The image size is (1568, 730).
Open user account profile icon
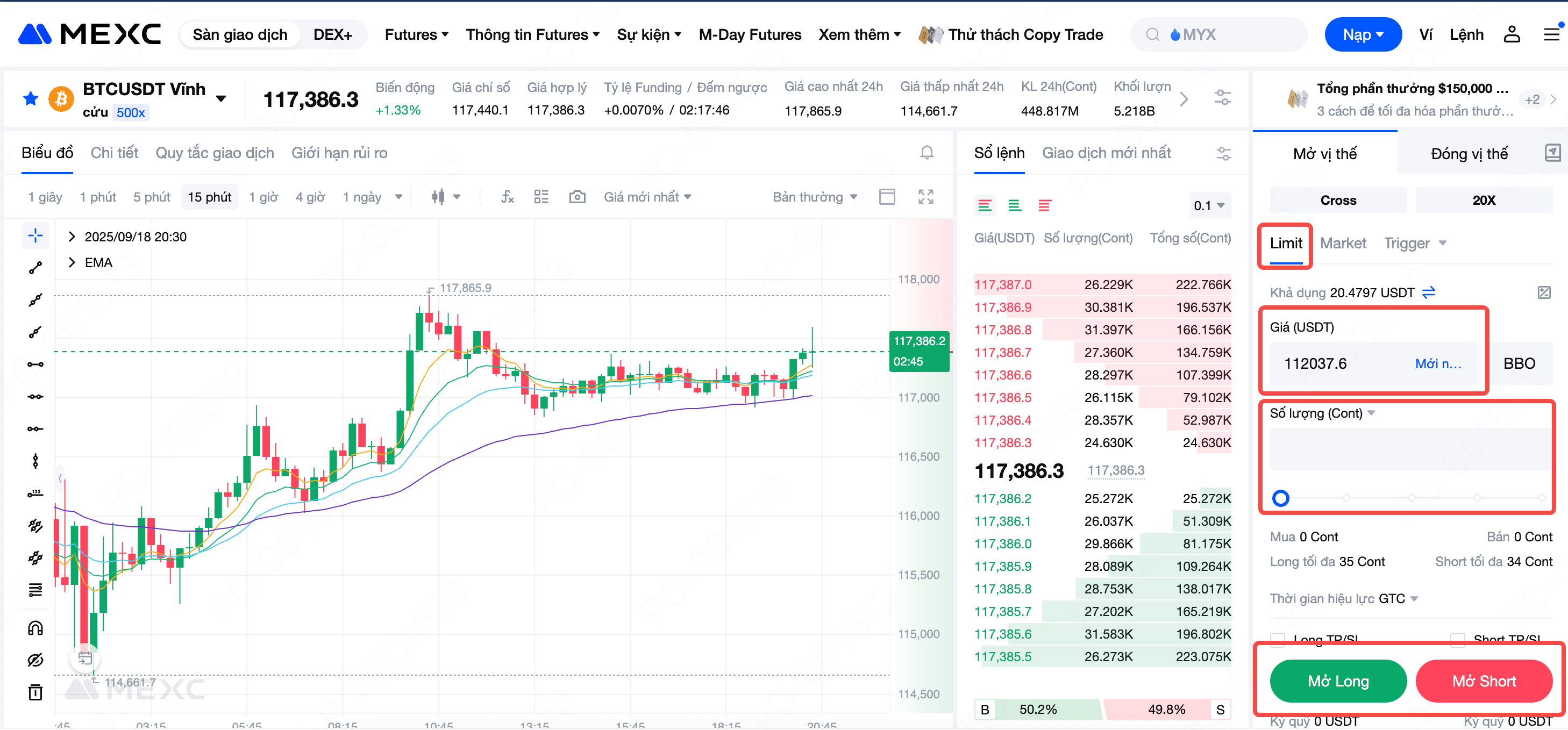1512,35
